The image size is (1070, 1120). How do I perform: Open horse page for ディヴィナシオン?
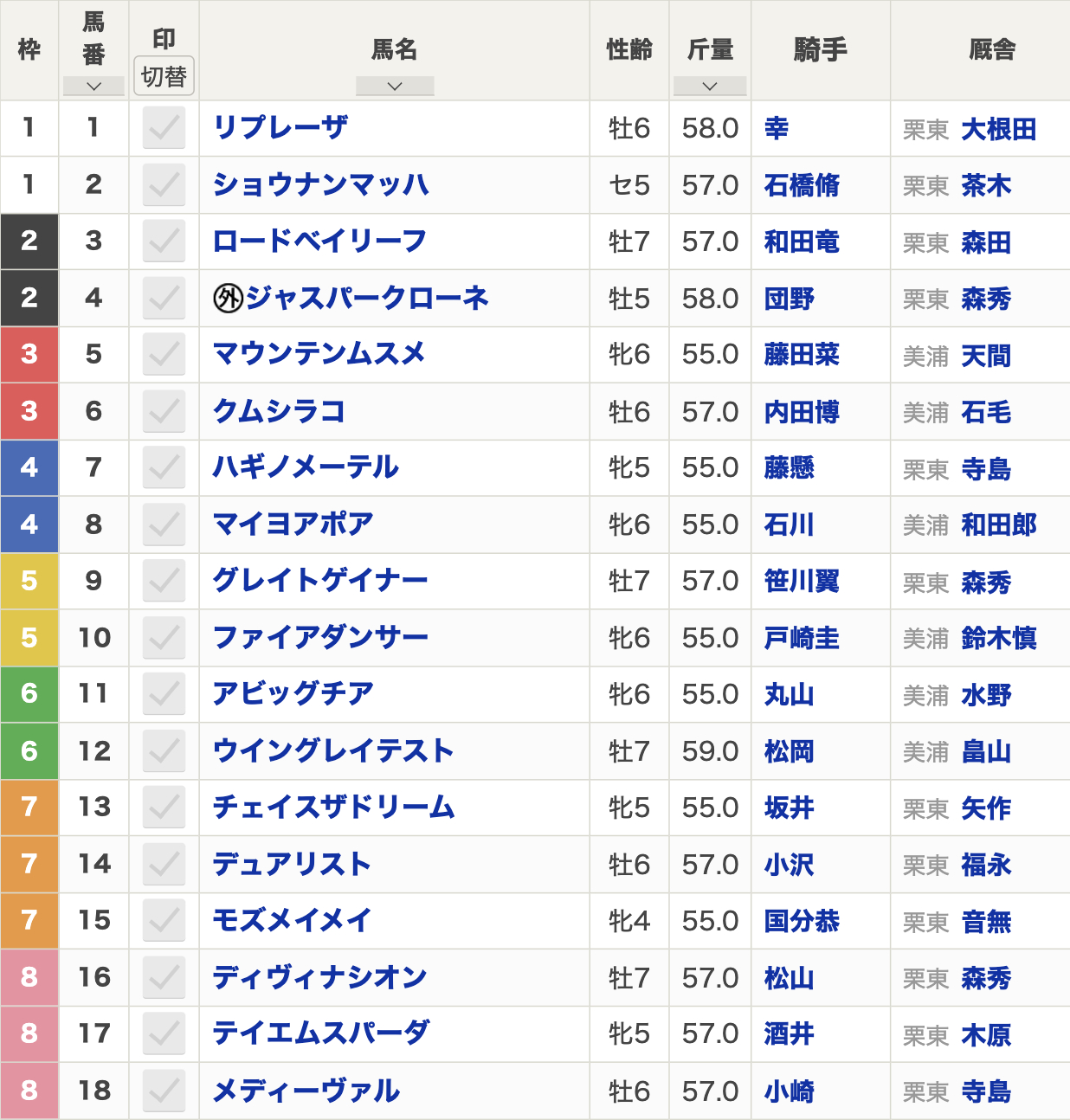pyautogui.click(x=320, y=977)
